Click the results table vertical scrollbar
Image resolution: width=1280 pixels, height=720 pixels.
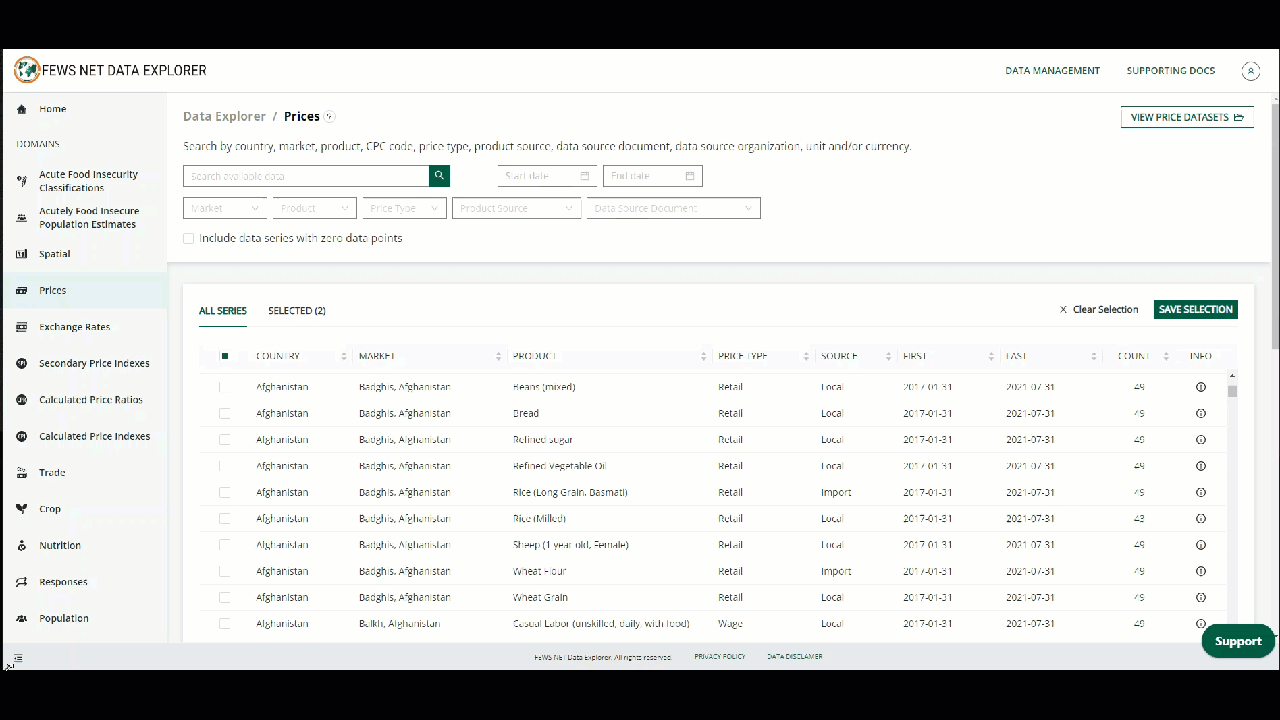click(1232, 391)
